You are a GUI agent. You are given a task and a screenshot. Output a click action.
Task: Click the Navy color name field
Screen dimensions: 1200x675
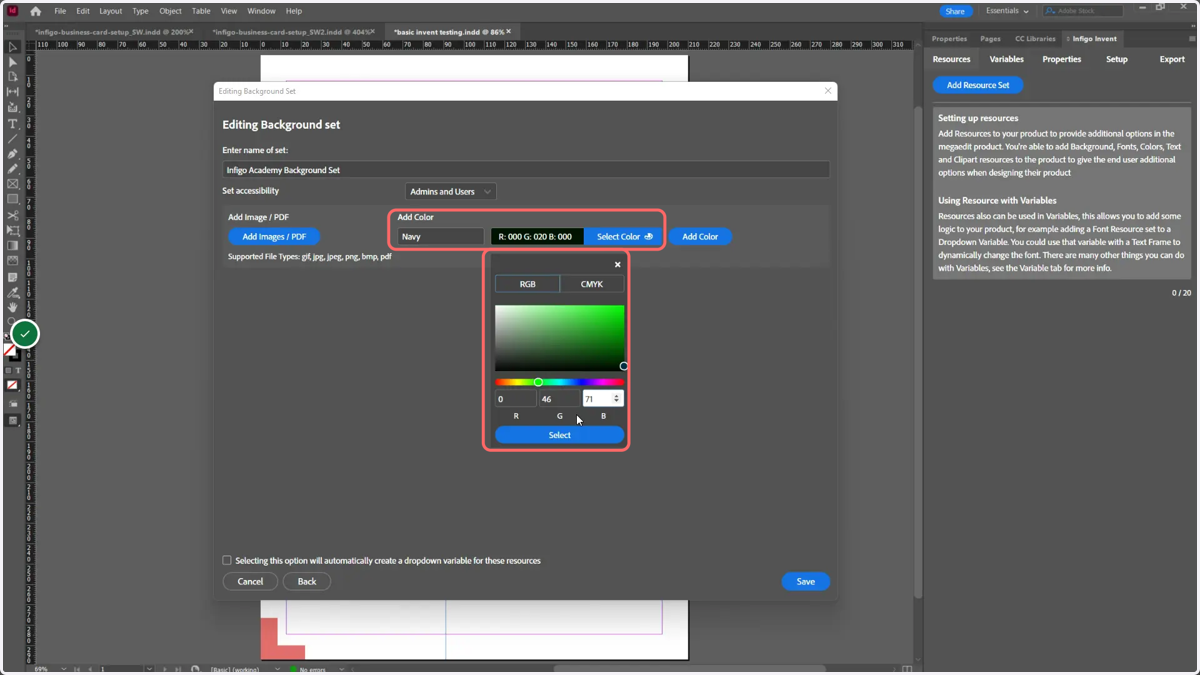pyautogui.click(x=440, y=237)
